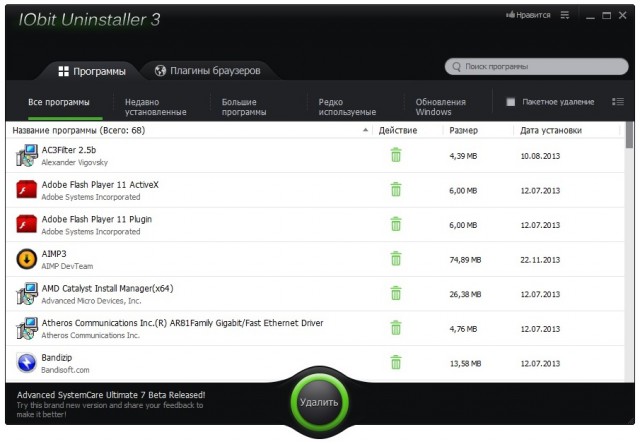Click the trash icon for AC3Filter 2.5b
Viewport: 640px width, 444px height.
(x=396, y=155)
